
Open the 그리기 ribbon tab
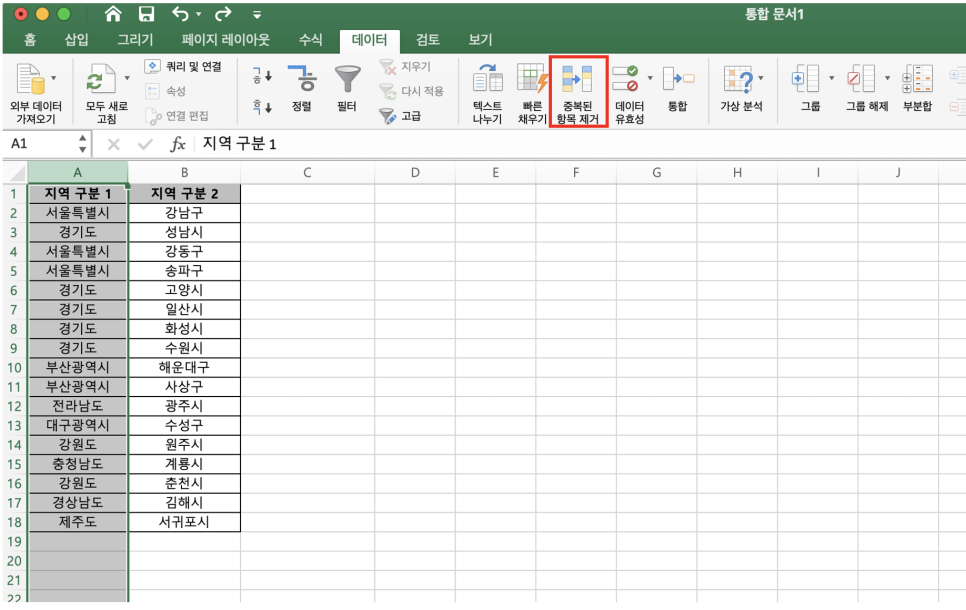[135, 40]
